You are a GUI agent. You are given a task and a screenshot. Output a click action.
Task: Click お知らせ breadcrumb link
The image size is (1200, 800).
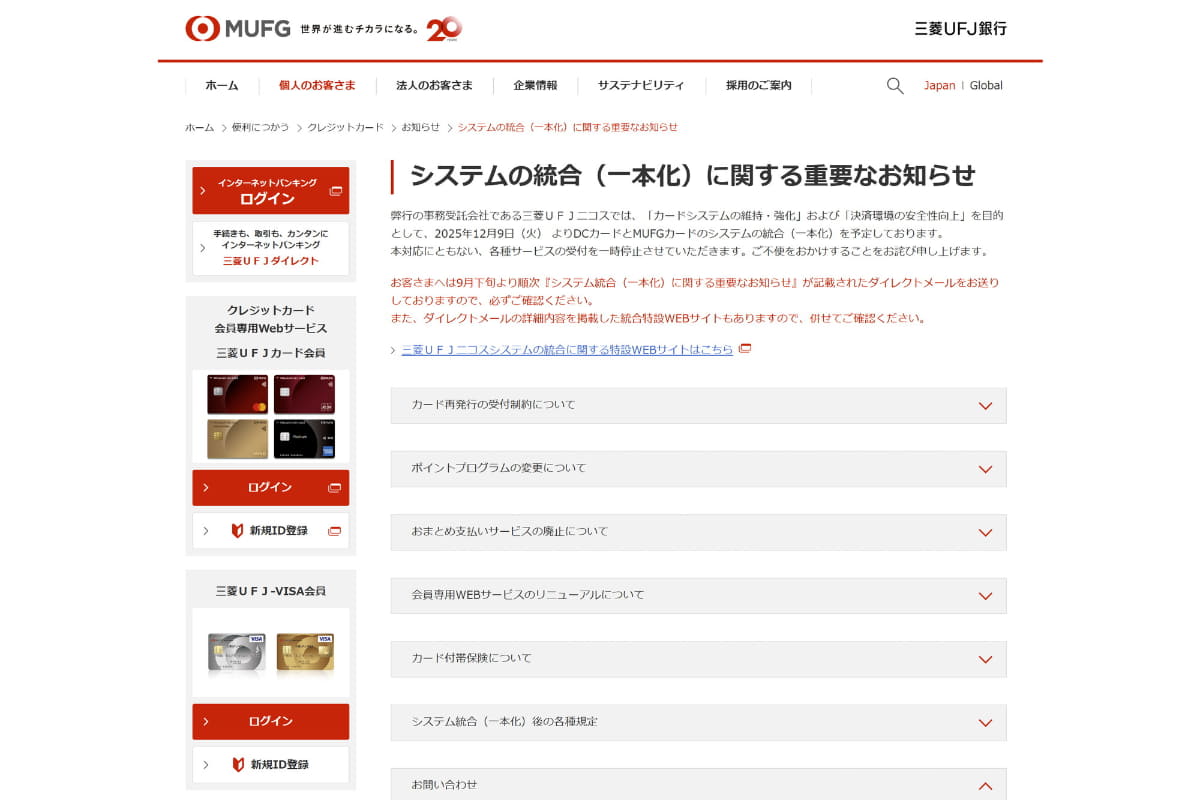(x=421, y=127)
